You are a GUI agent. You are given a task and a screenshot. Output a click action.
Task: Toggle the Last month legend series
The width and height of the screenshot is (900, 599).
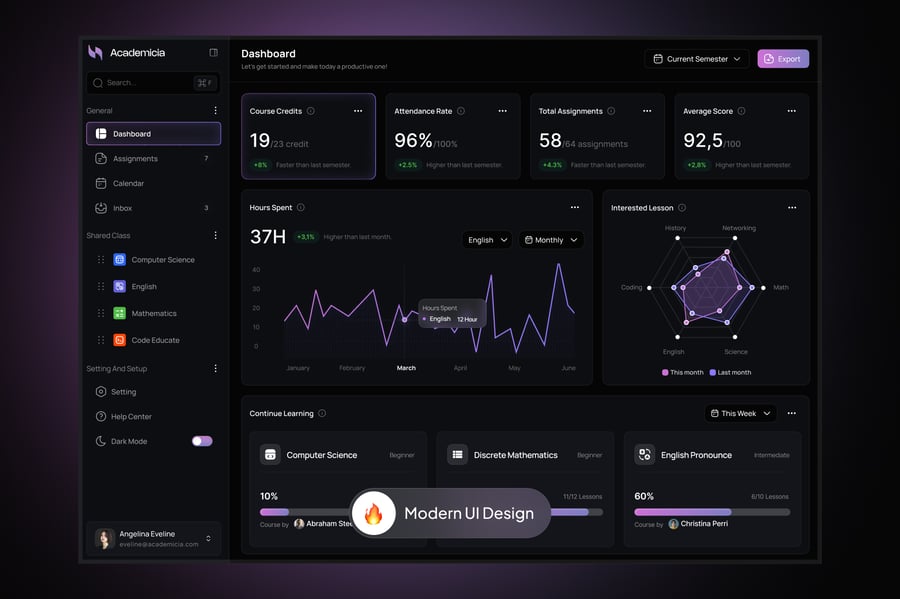[730, 372]
